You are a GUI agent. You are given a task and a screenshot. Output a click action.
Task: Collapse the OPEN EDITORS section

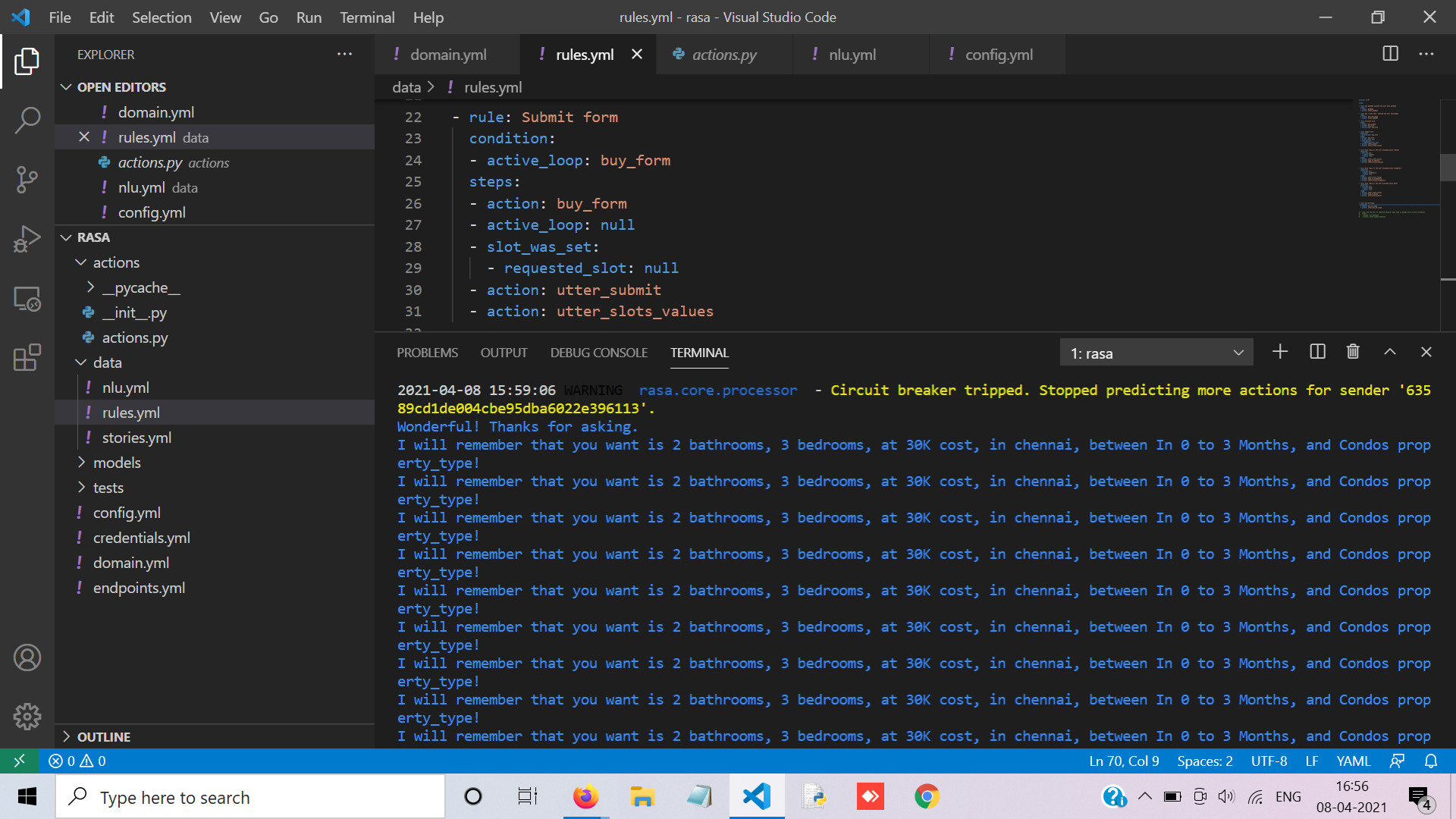[x=121, y=87]
